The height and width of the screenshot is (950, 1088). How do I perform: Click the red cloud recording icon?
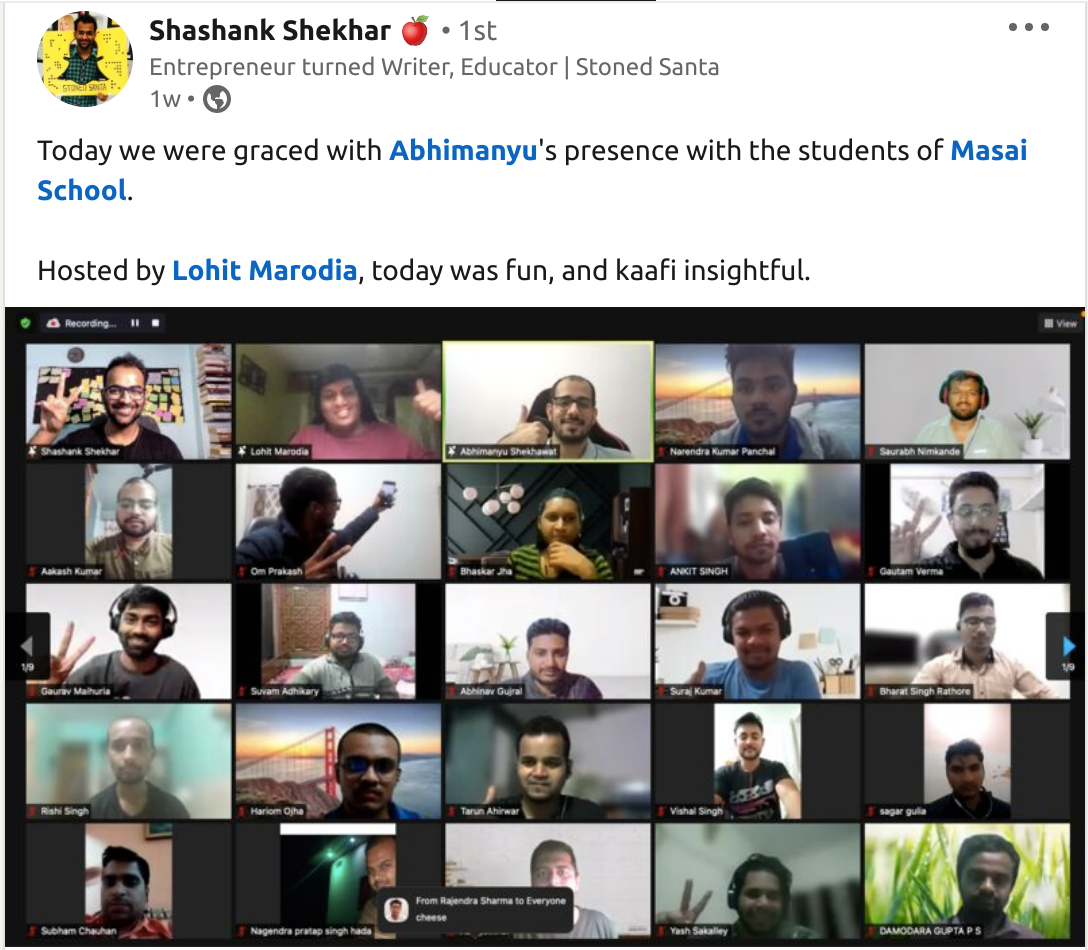point(53,323)
